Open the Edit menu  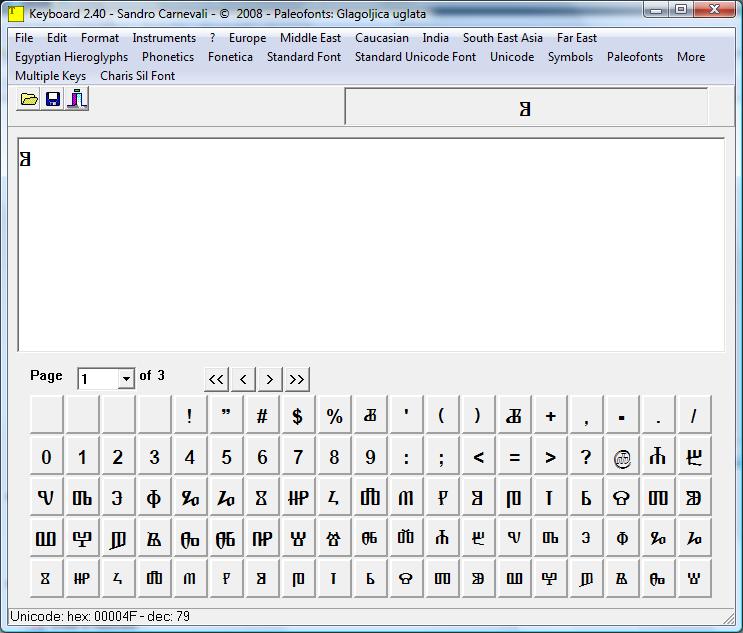(x=57, y=38)
